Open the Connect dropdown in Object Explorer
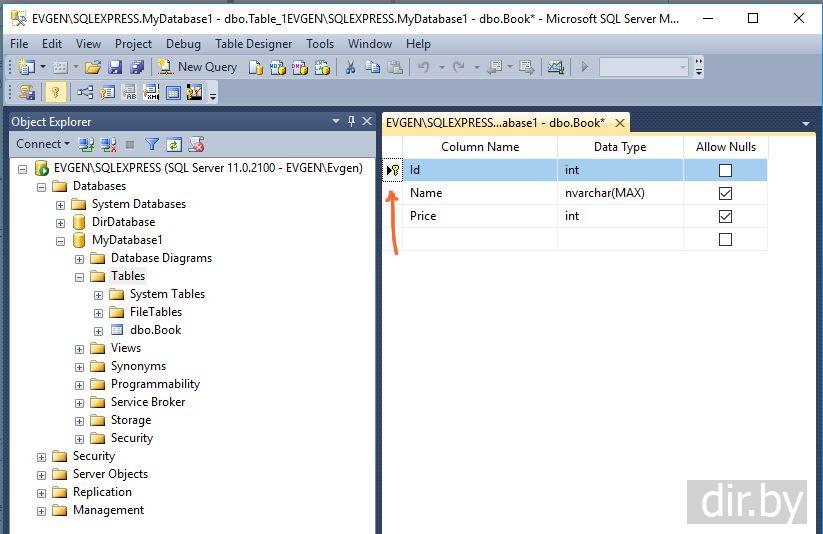 pyautogui.click(x=43, y=144)
